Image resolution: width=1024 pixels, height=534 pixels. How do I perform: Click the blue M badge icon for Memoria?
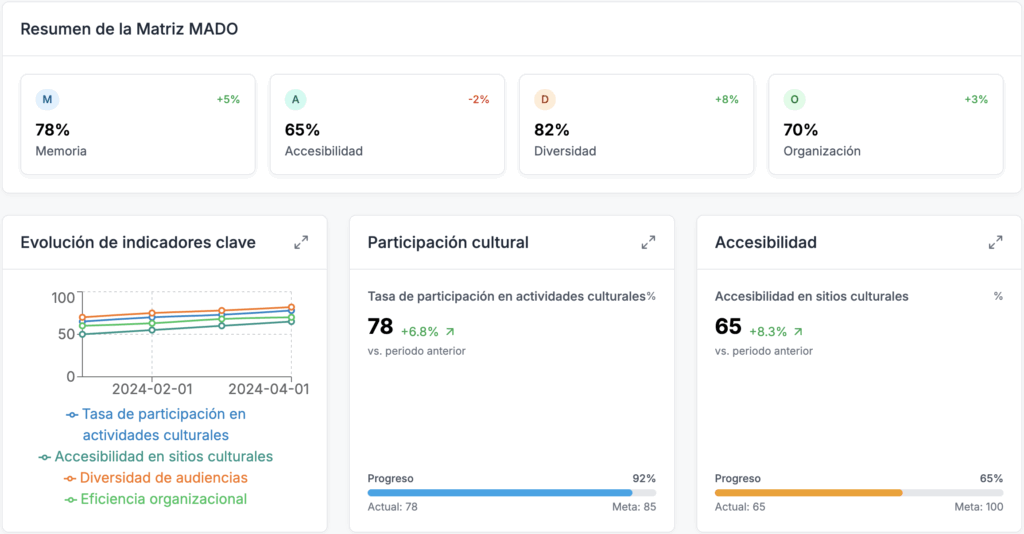pyautogui.click(x=47, y=99)
